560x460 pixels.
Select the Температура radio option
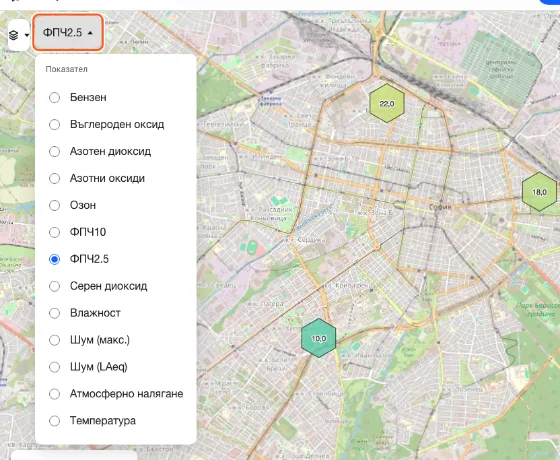pyautogui.click(x=54, y=421)
